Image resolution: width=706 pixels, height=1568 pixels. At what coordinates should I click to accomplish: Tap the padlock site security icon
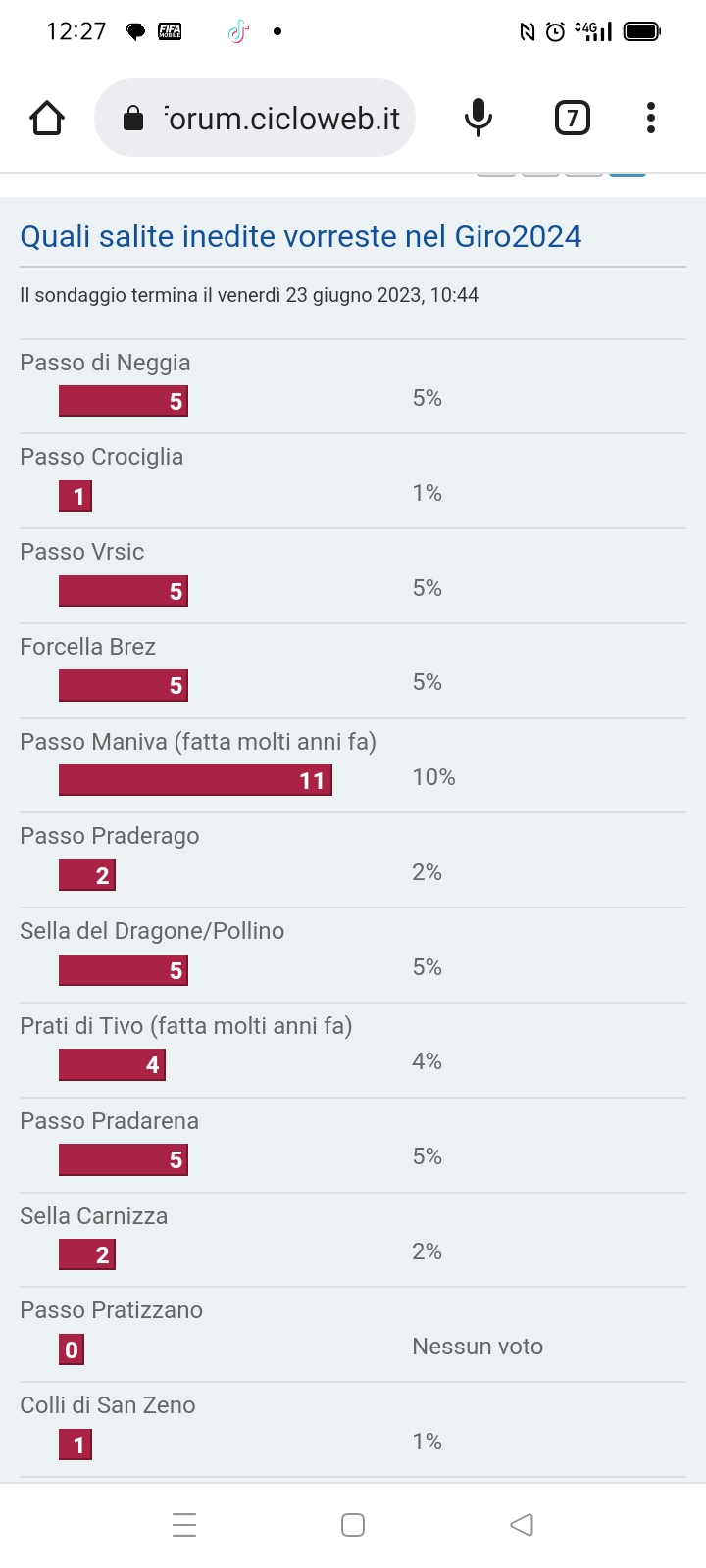click(x=133, y=120)
